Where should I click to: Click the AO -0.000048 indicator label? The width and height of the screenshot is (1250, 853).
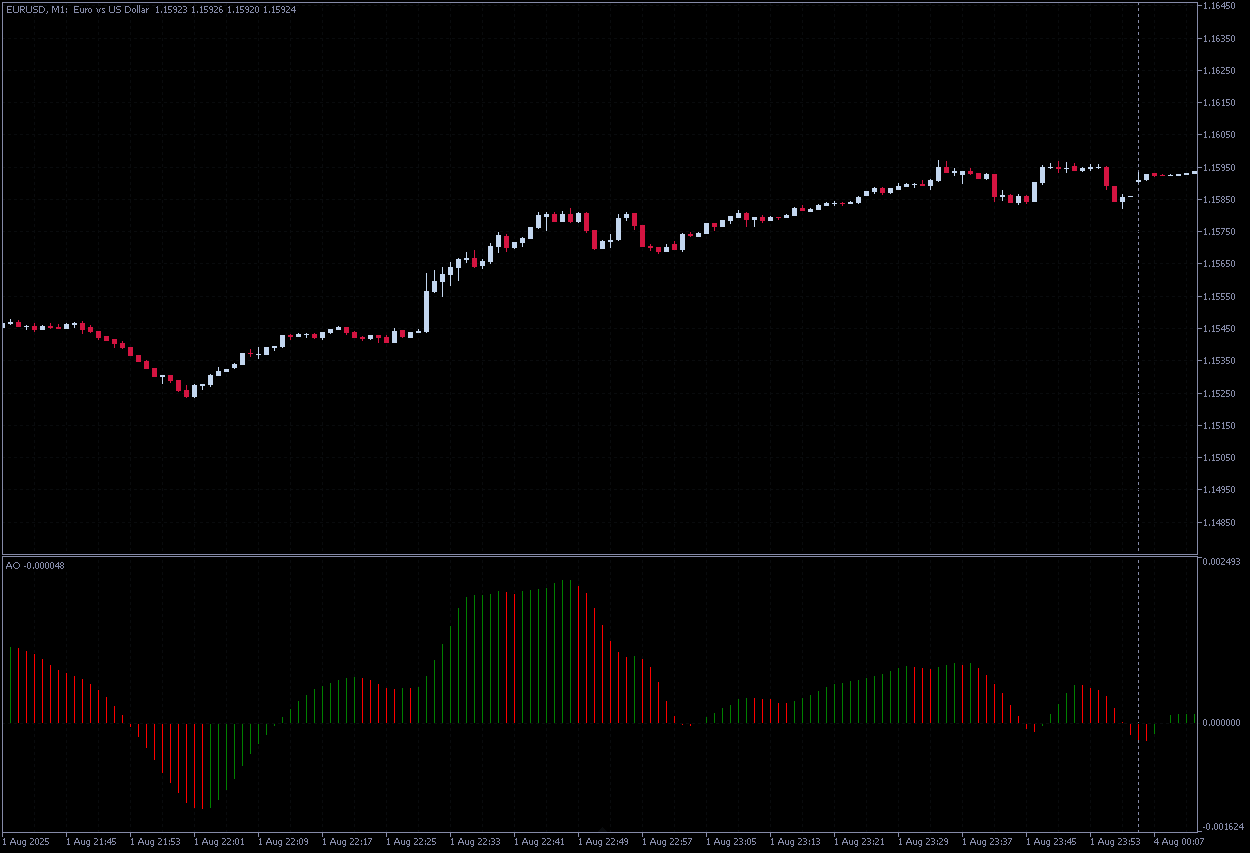(35, 566)
